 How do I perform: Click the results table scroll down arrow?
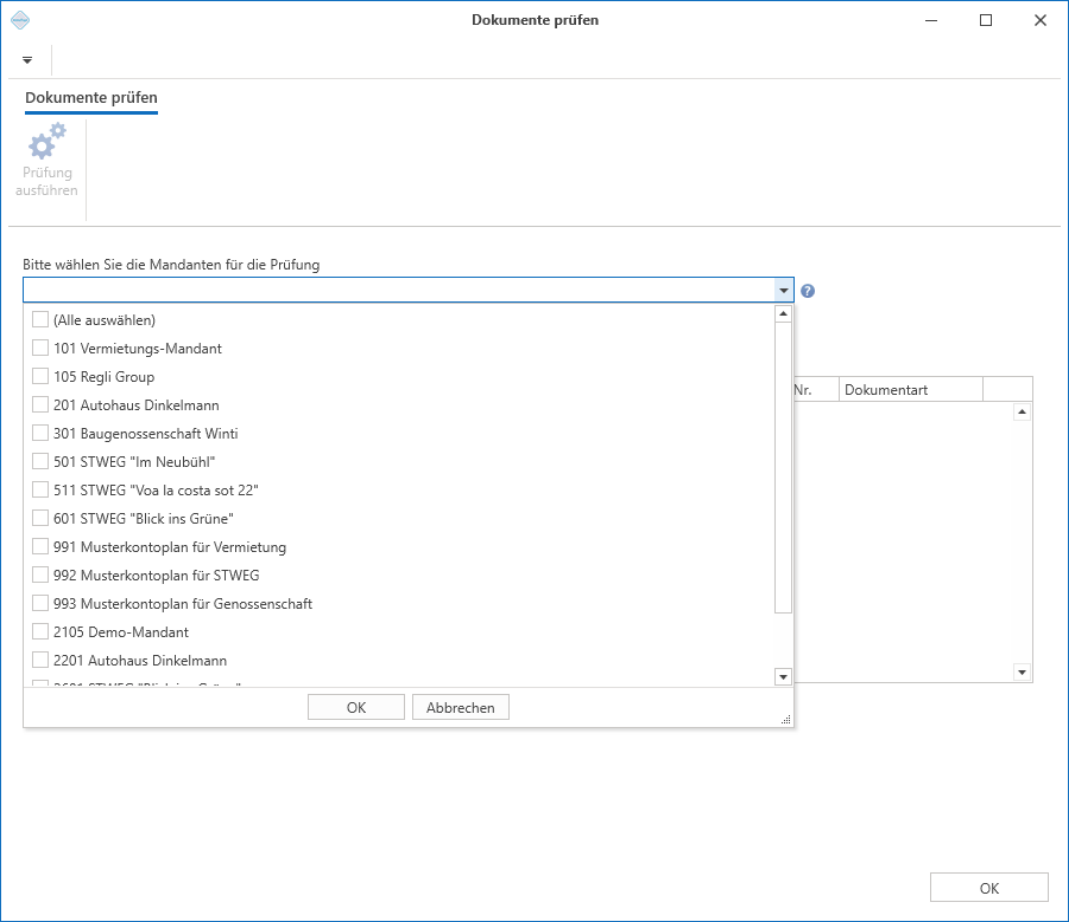(1022, 672)
